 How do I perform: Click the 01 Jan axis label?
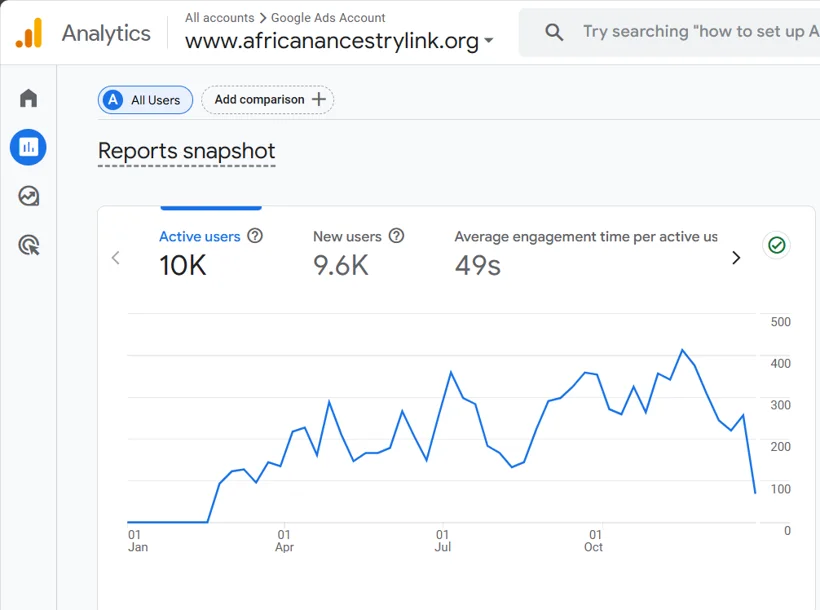point(138,541)
